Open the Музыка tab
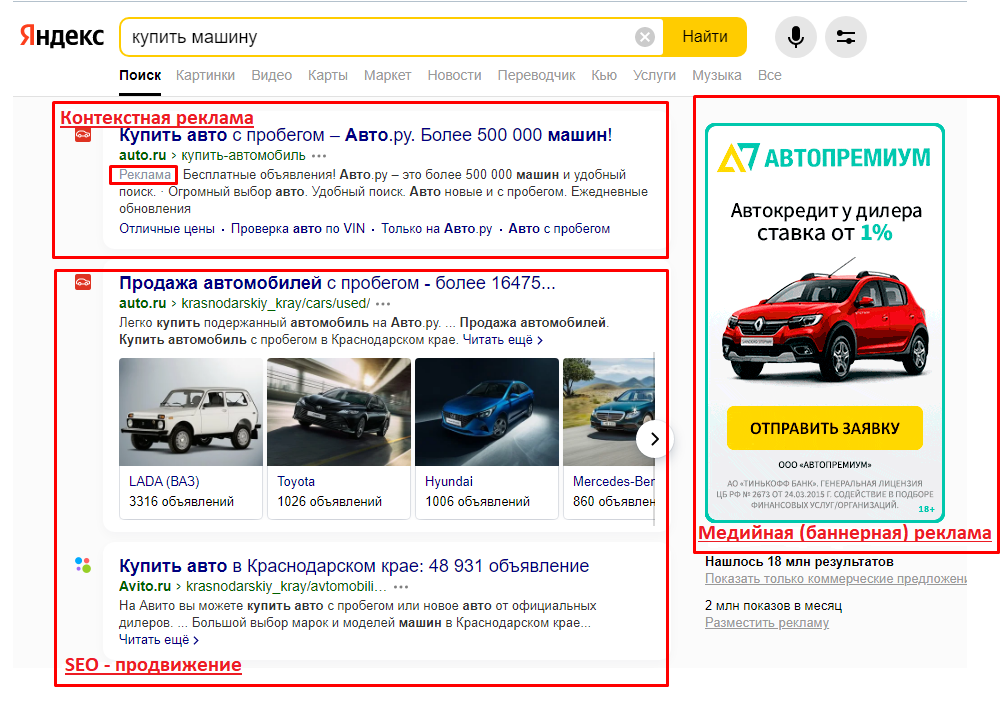 pyautogui.click(x=717, y=76)
